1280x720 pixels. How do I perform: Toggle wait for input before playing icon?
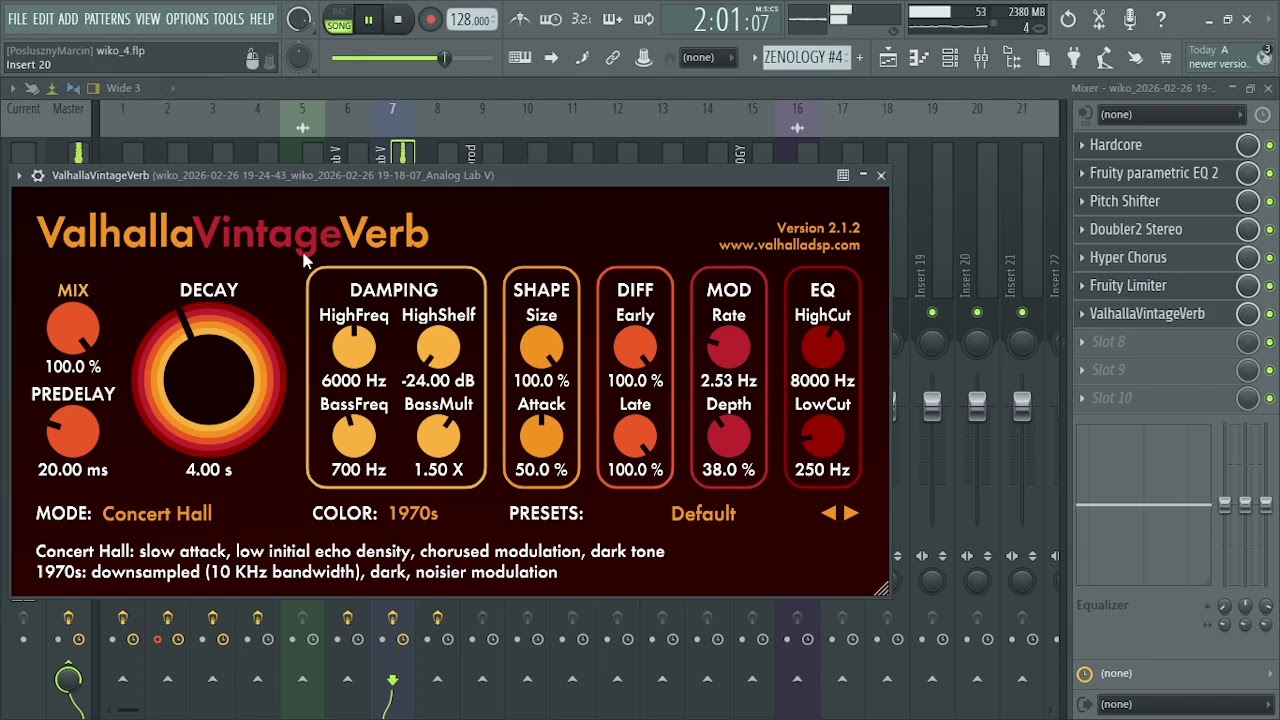tap(551, 19)
